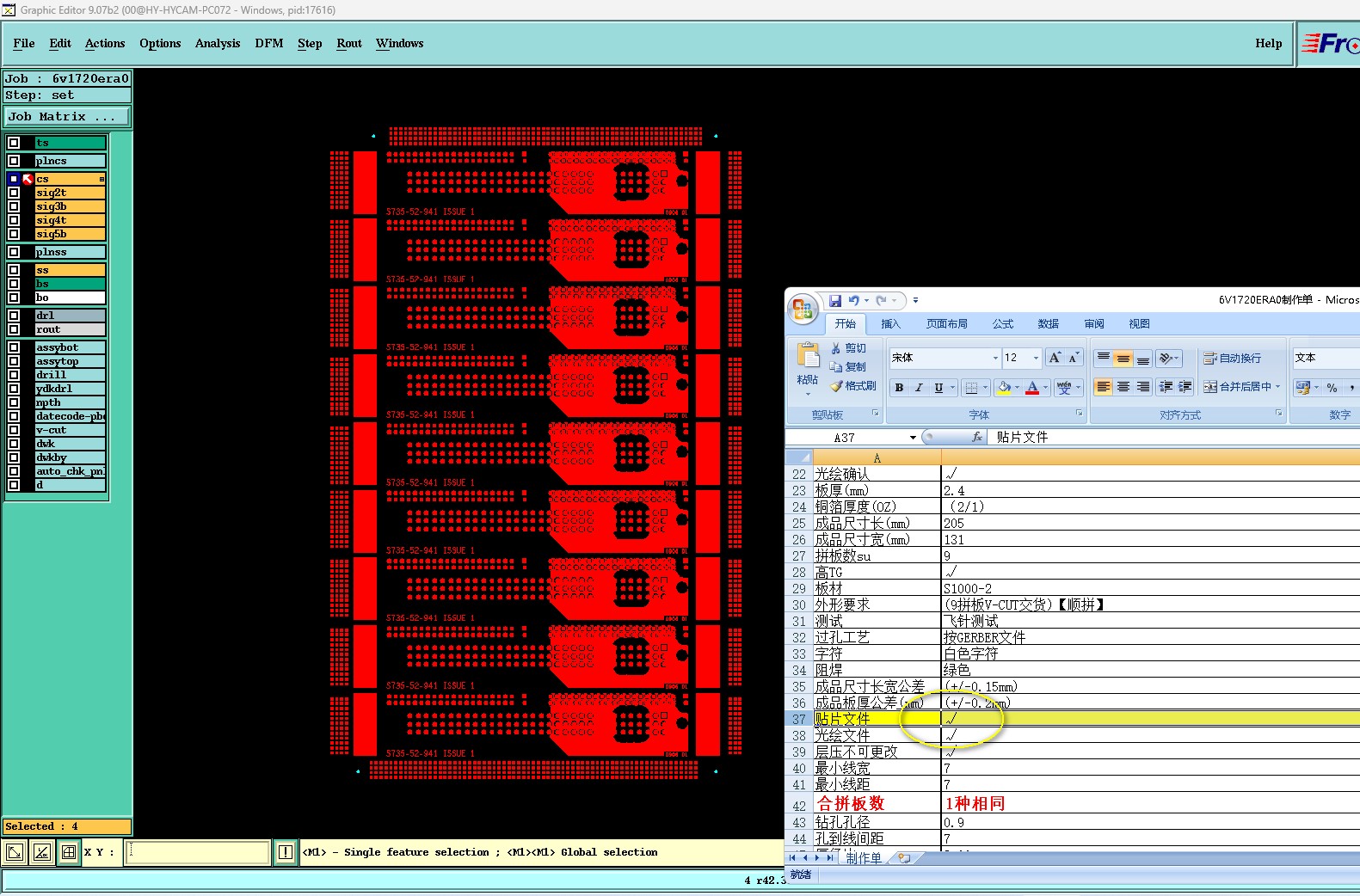Click the new worksheet icon beside 制作单 tab

(x=904, y=857)
